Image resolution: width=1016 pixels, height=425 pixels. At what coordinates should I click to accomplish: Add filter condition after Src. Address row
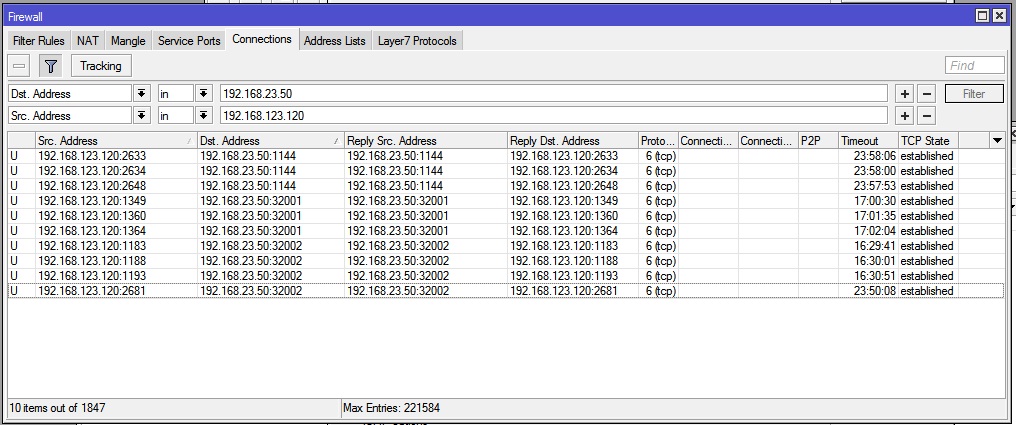905,116
